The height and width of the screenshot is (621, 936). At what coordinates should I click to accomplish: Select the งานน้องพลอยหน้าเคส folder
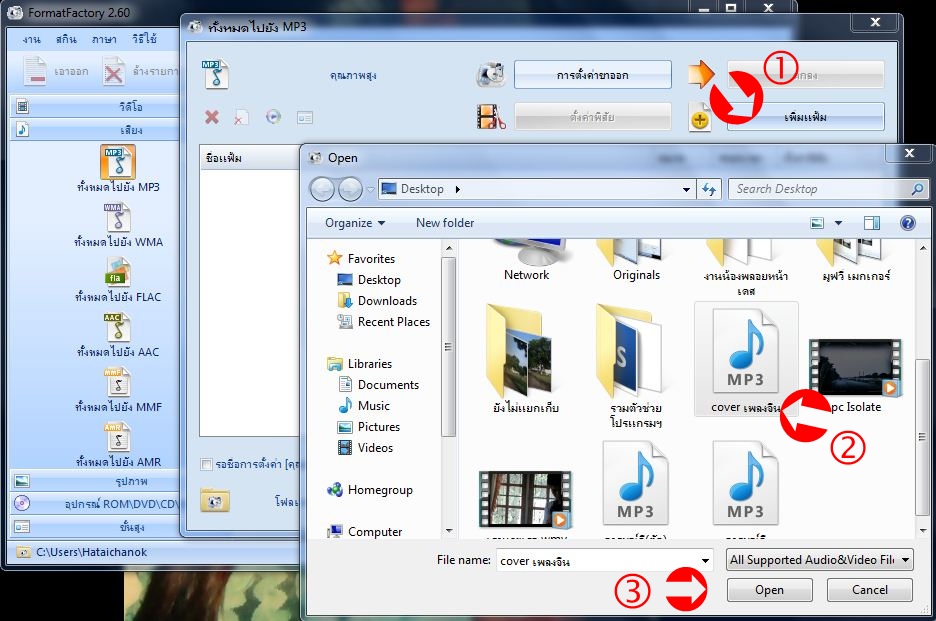746,267
